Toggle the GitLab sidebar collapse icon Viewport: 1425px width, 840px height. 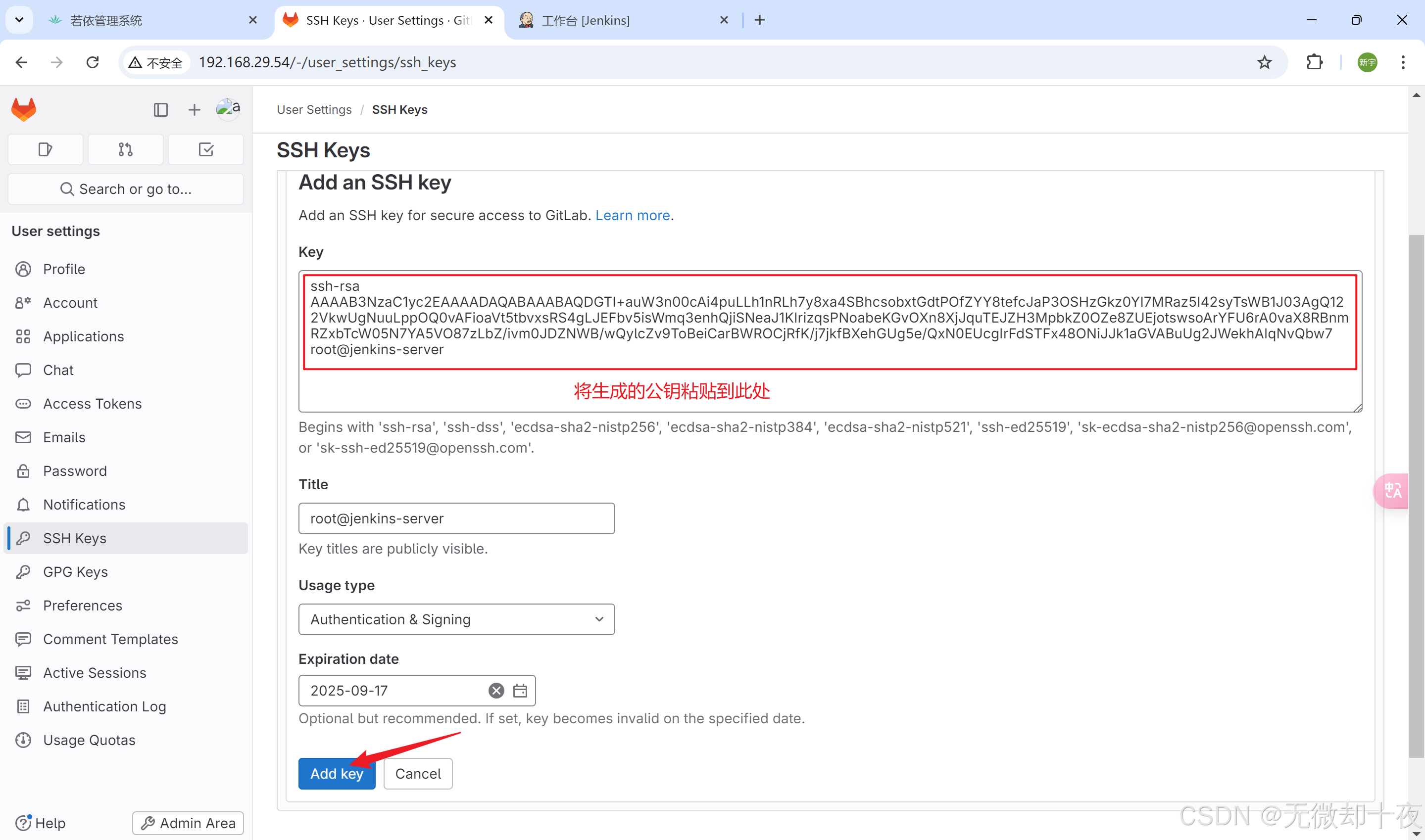click(x=161, y=109)
